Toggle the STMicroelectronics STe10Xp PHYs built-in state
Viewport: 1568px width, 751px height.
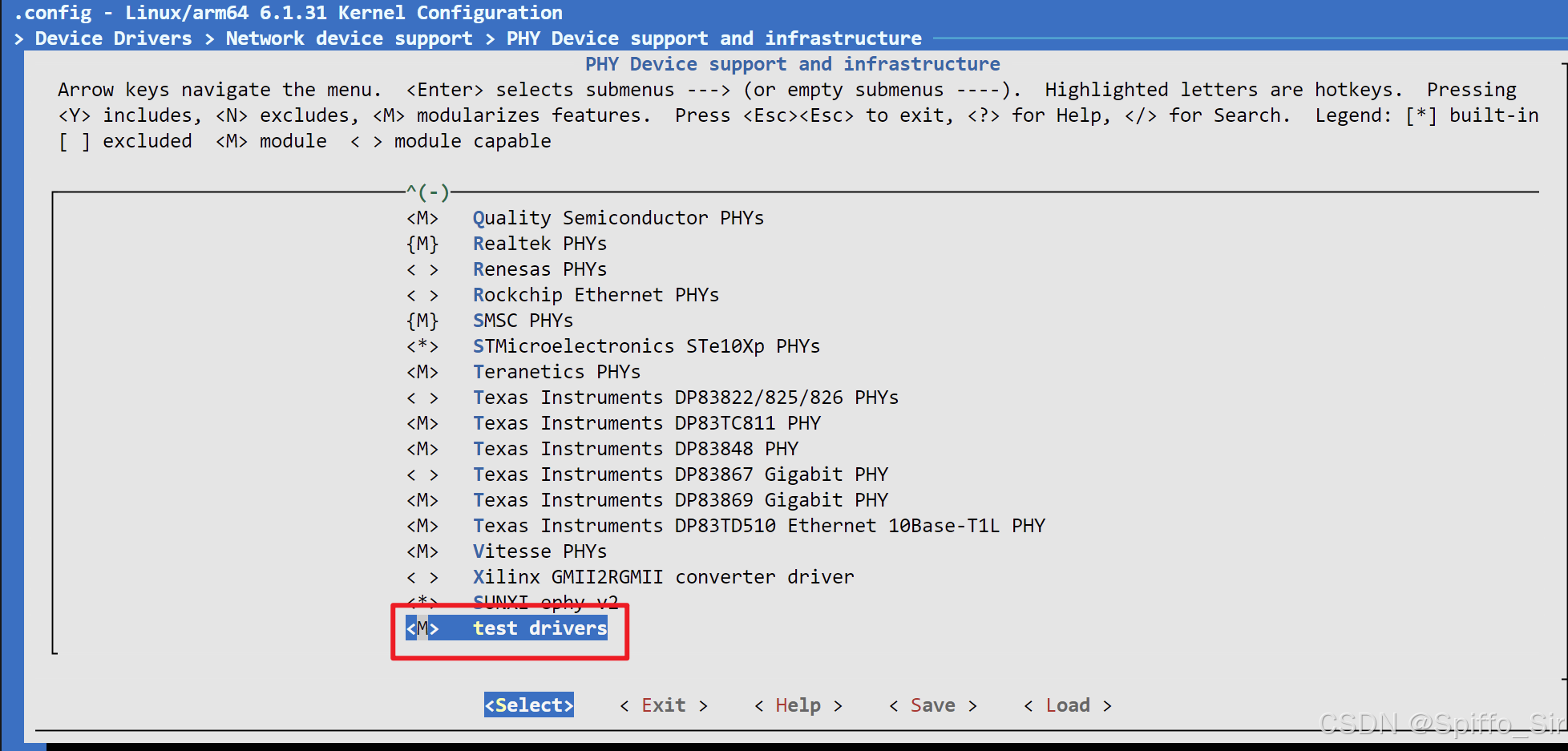pos(646,345)
